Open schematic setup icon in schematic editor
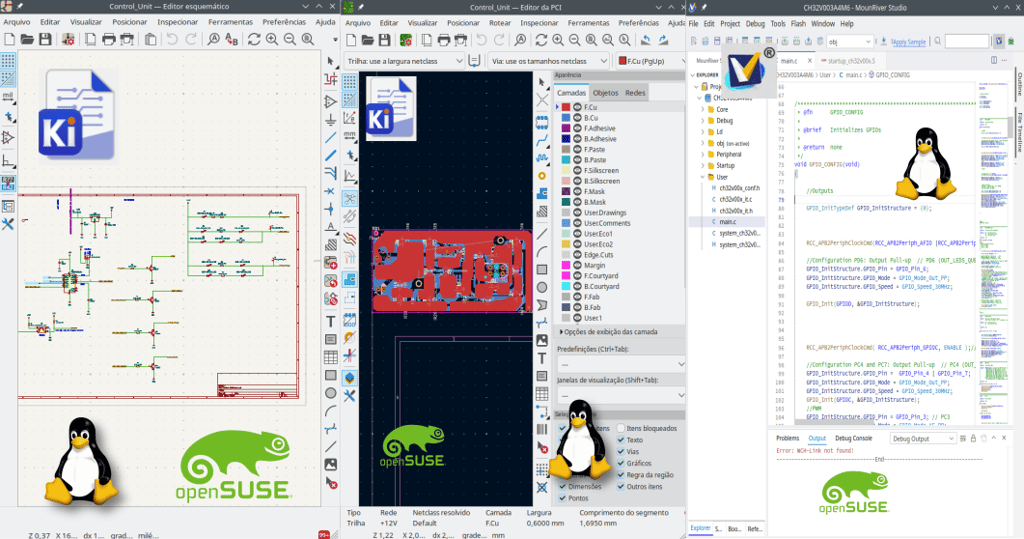 [x=68, y=39]
